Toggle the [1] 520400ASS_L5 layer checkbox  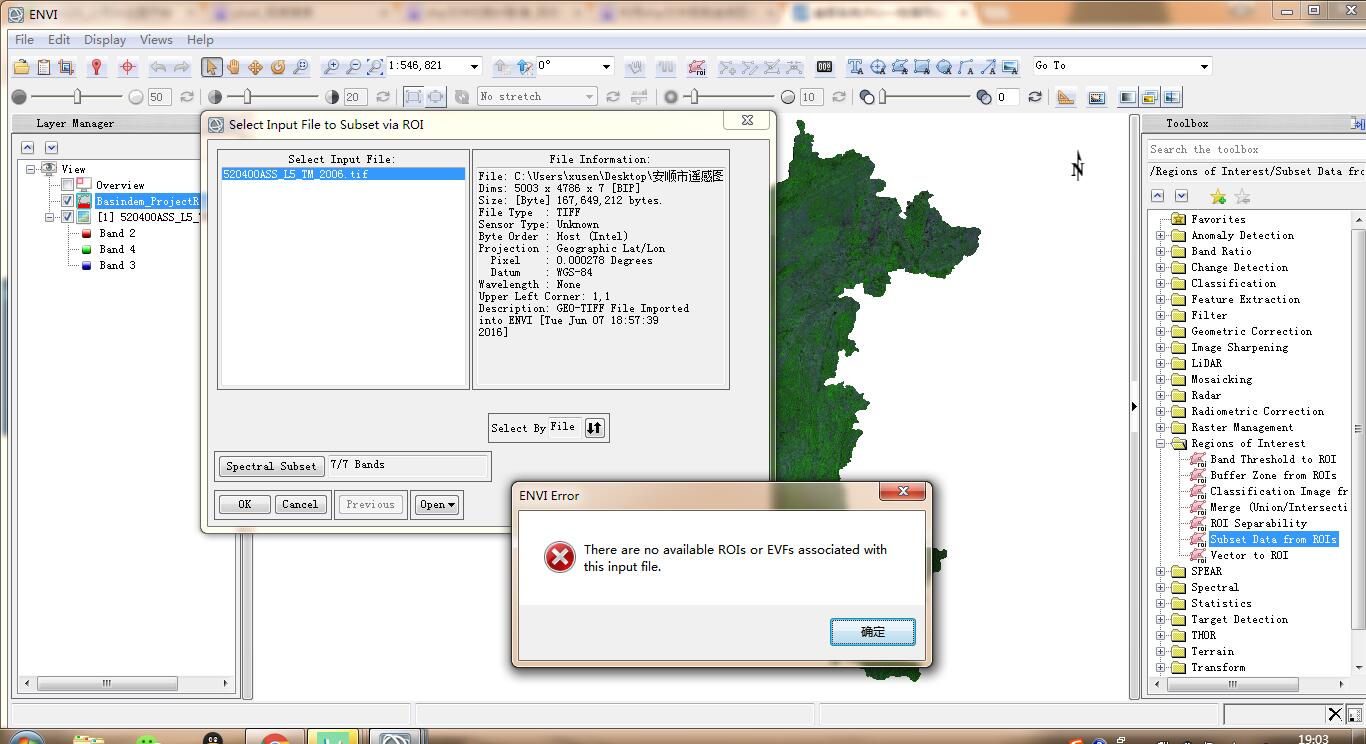(67, 217)
